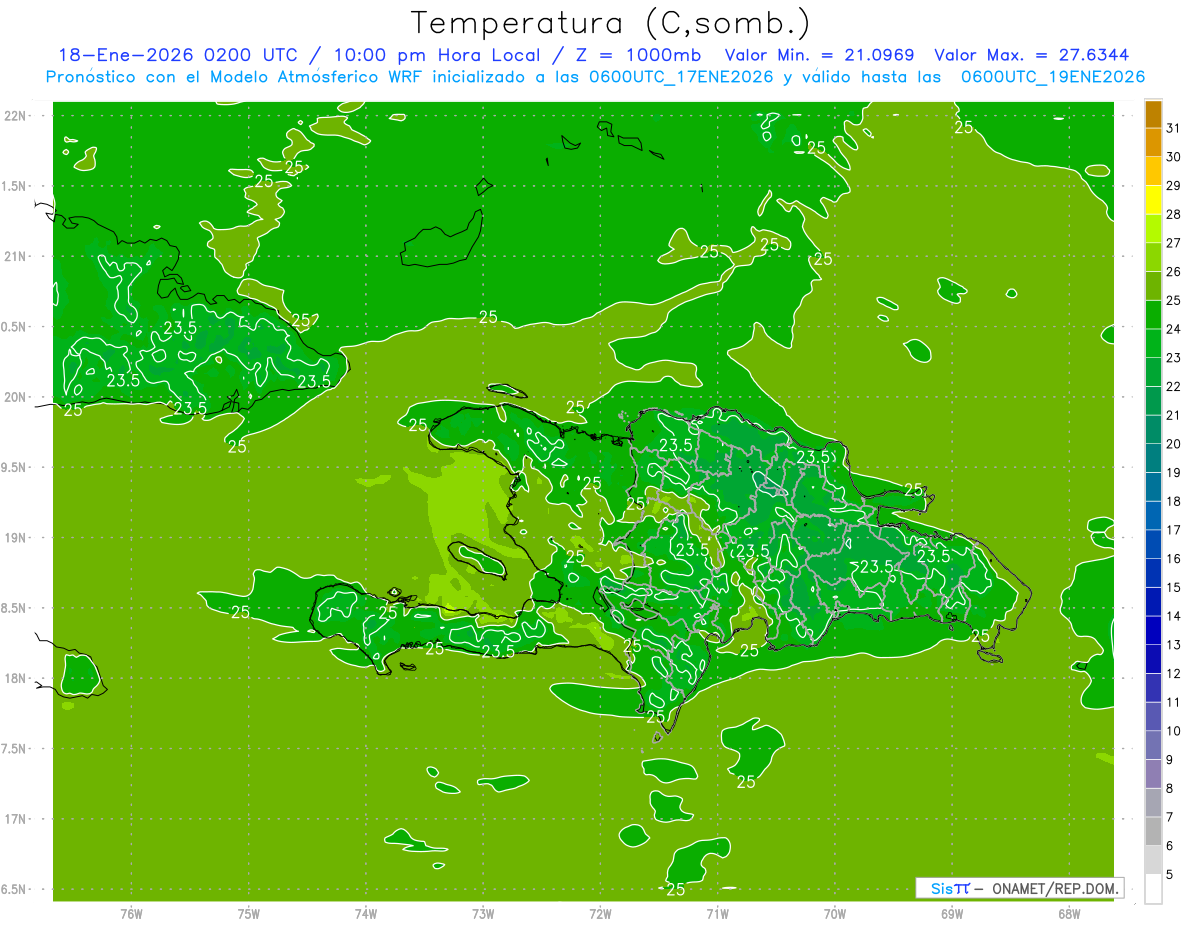Click the longitude label "68W"
1200x927 pixels.
[1069, 914]
